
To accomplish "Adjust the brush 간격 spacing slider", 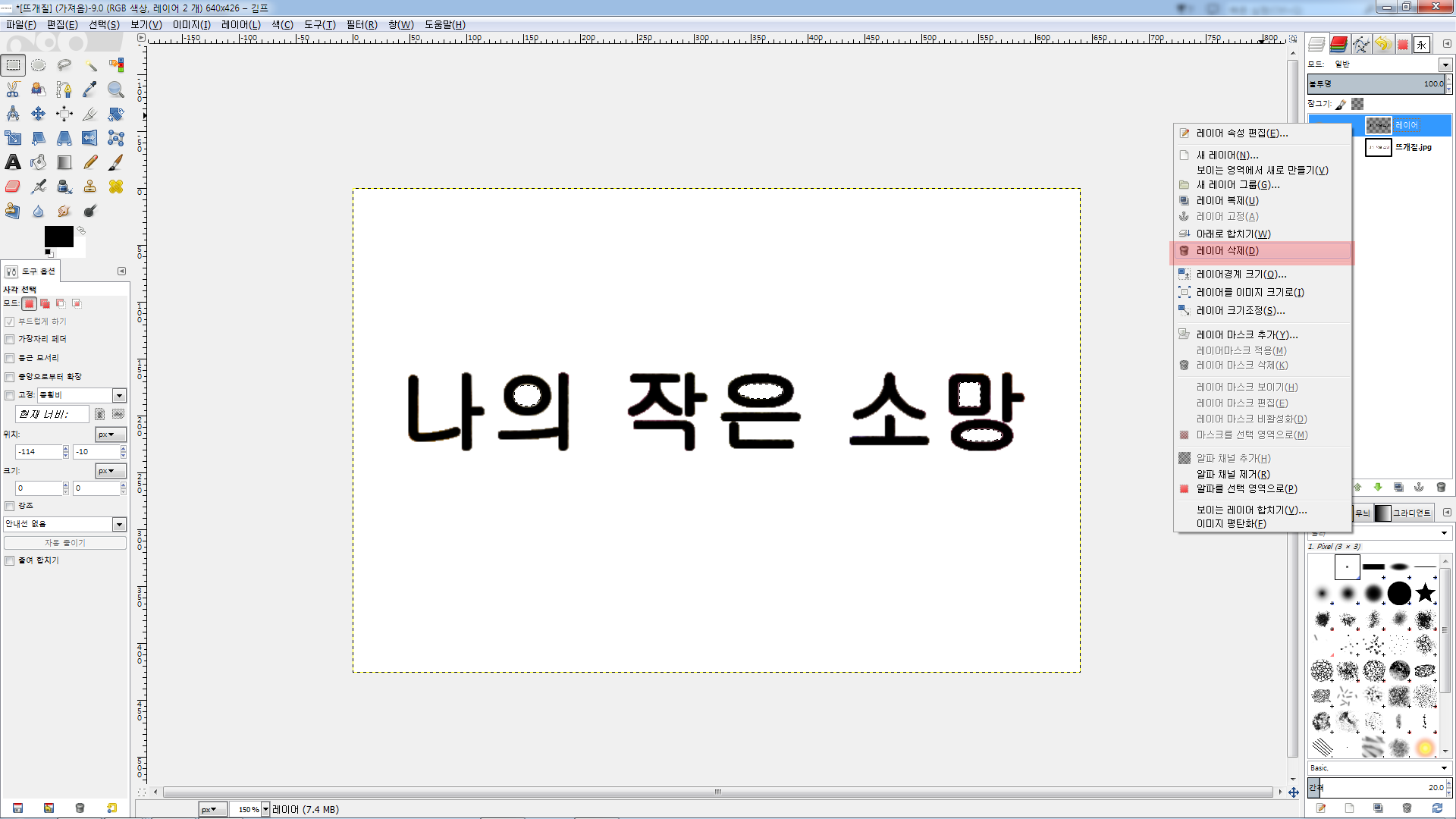I will tap(1376, 787).
